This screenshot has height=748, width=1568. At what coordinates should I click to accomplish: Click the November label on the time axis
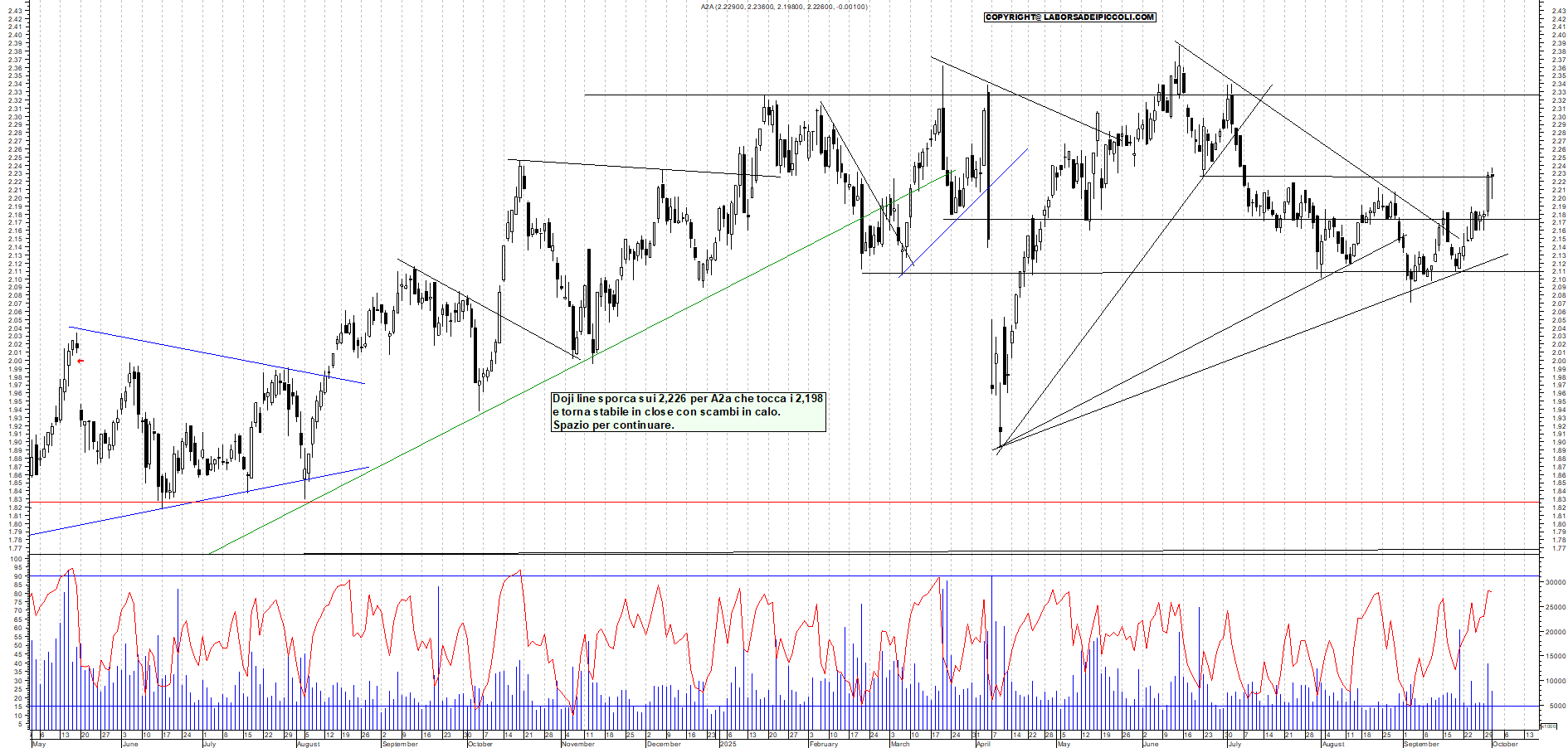tap(577, 744)
